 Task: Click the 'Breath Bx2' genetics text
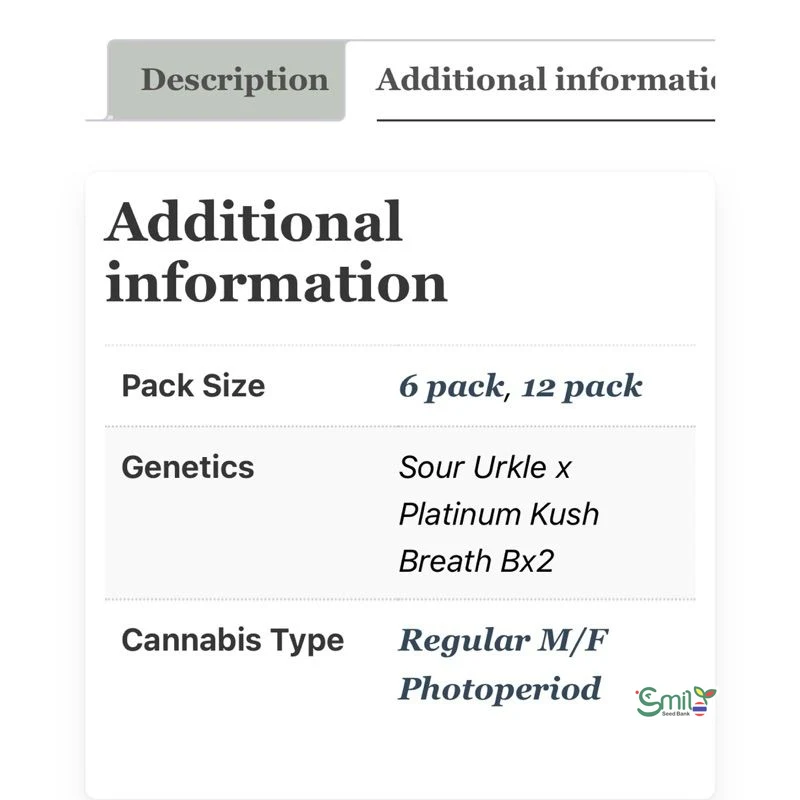pos(476,561)
